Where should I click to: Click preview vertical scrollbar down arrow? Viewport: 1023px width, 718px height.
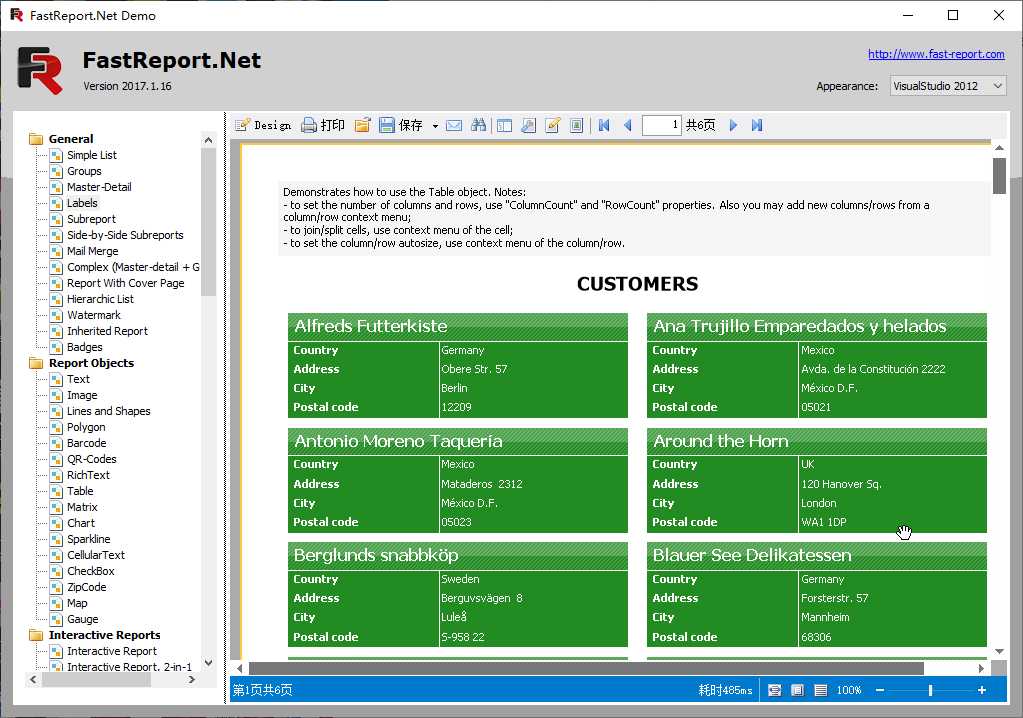999,651
